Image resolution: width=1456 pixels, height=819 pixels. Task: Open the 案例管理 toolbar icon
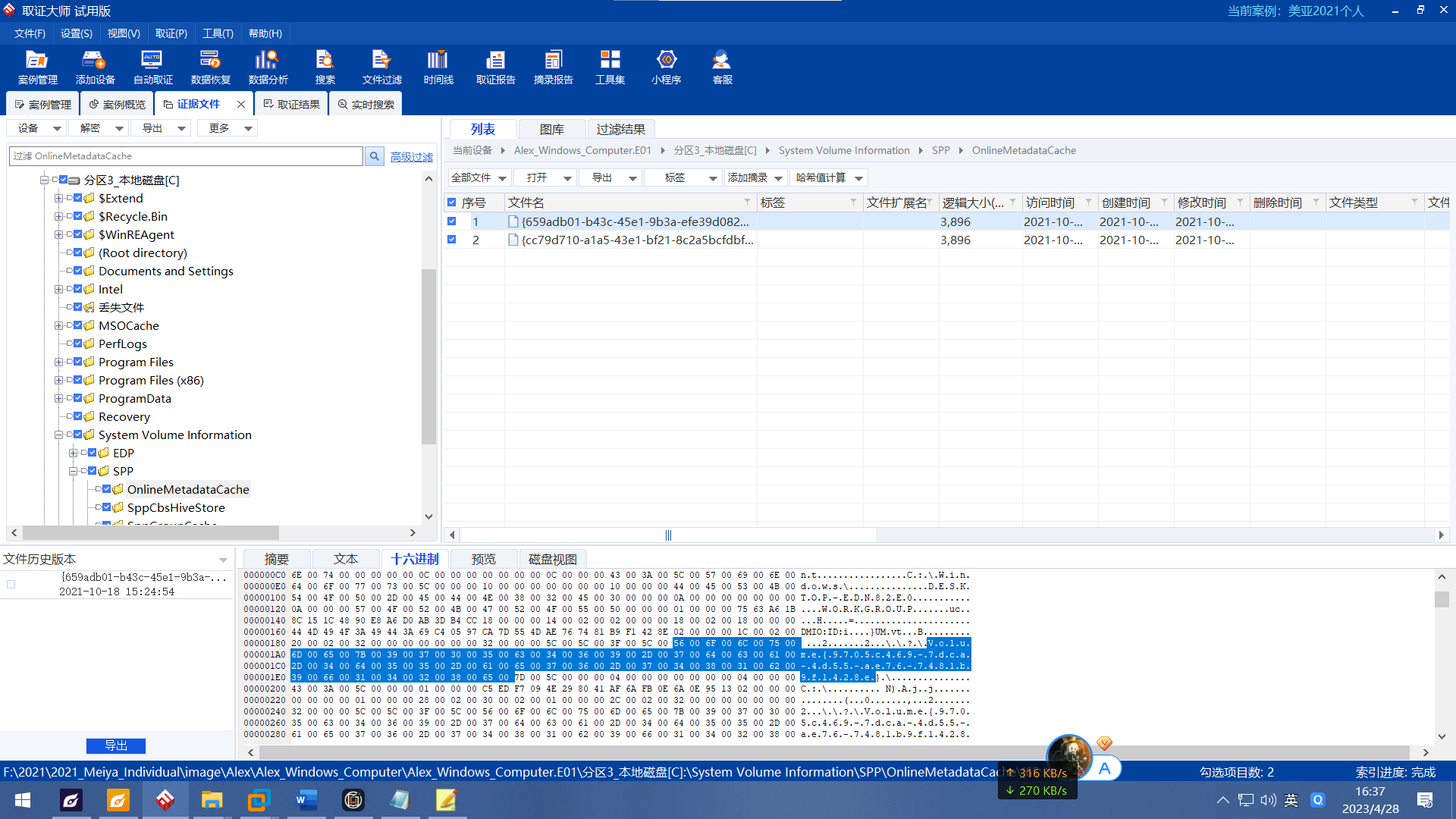pos(37,67)
